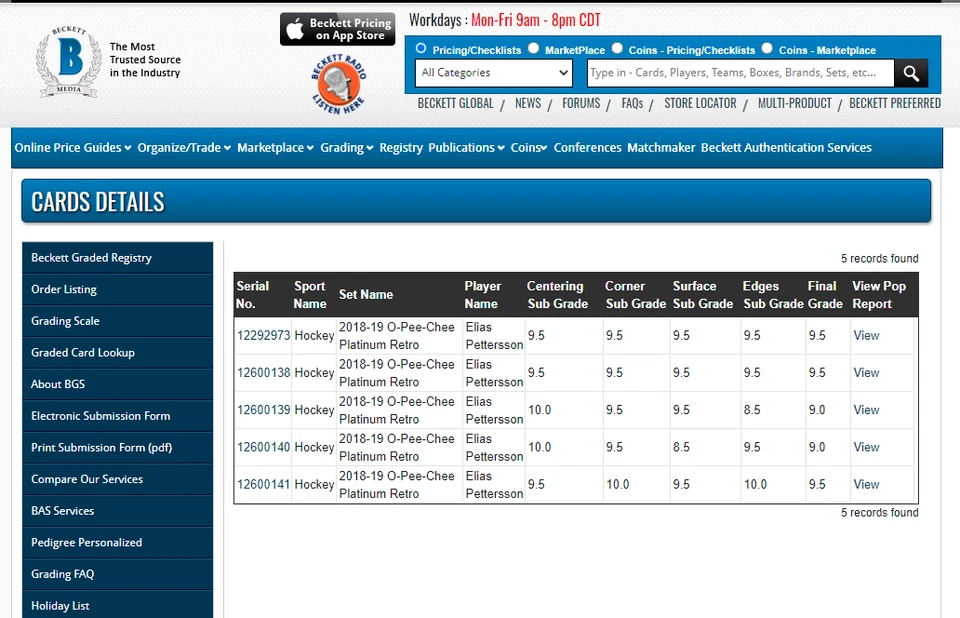Select the Pricing/Checklists radio button

[x=421, y=48]
